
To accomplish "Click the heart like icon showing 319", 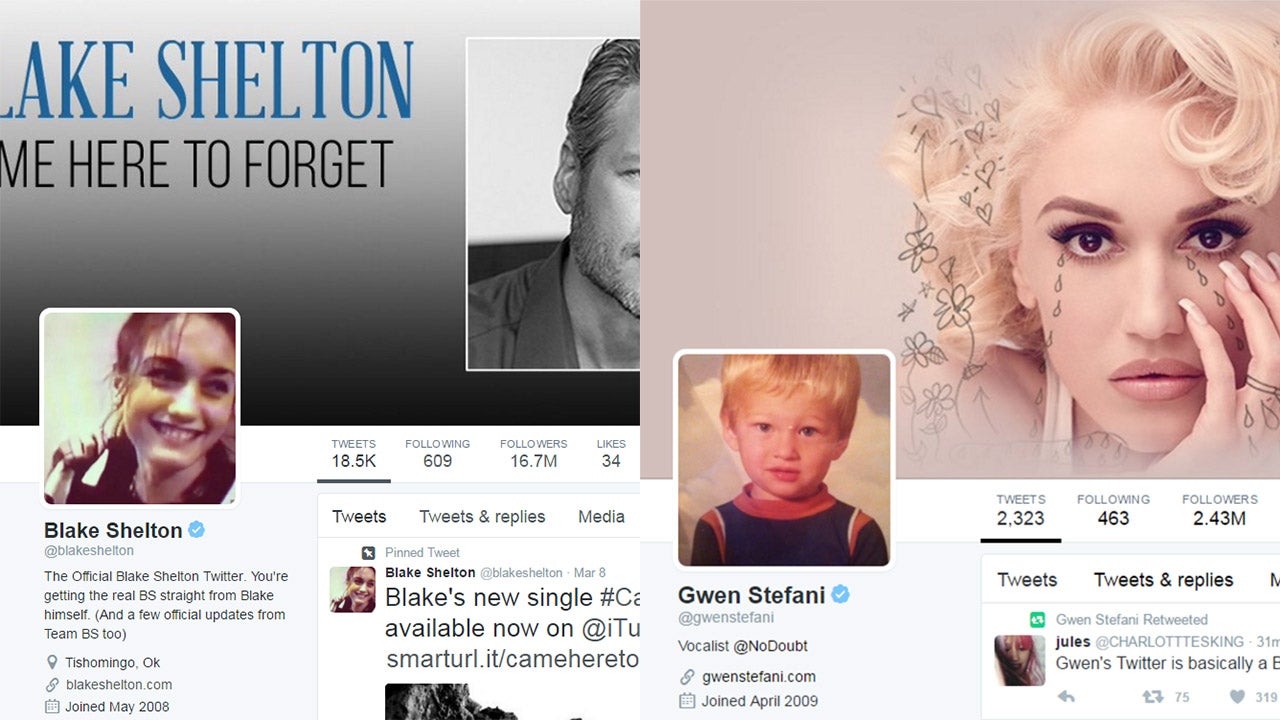I will pos(1237,697).
